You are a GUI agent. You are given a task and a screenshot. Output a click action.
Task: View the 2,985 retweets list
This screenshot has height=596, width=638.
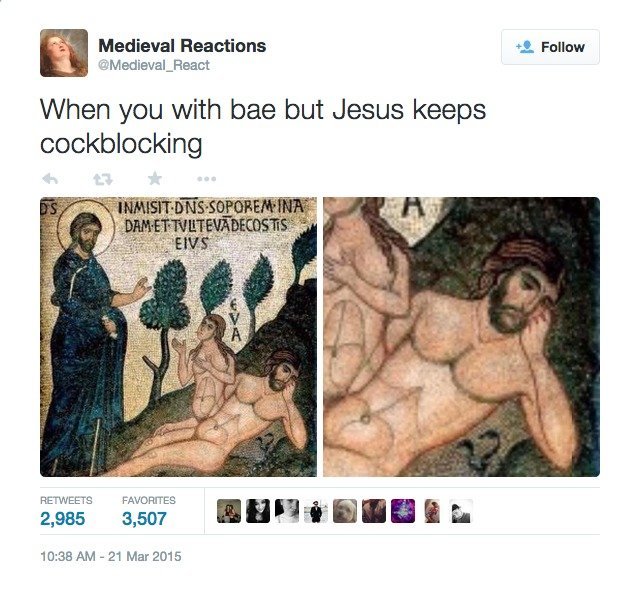pos(62,519)
